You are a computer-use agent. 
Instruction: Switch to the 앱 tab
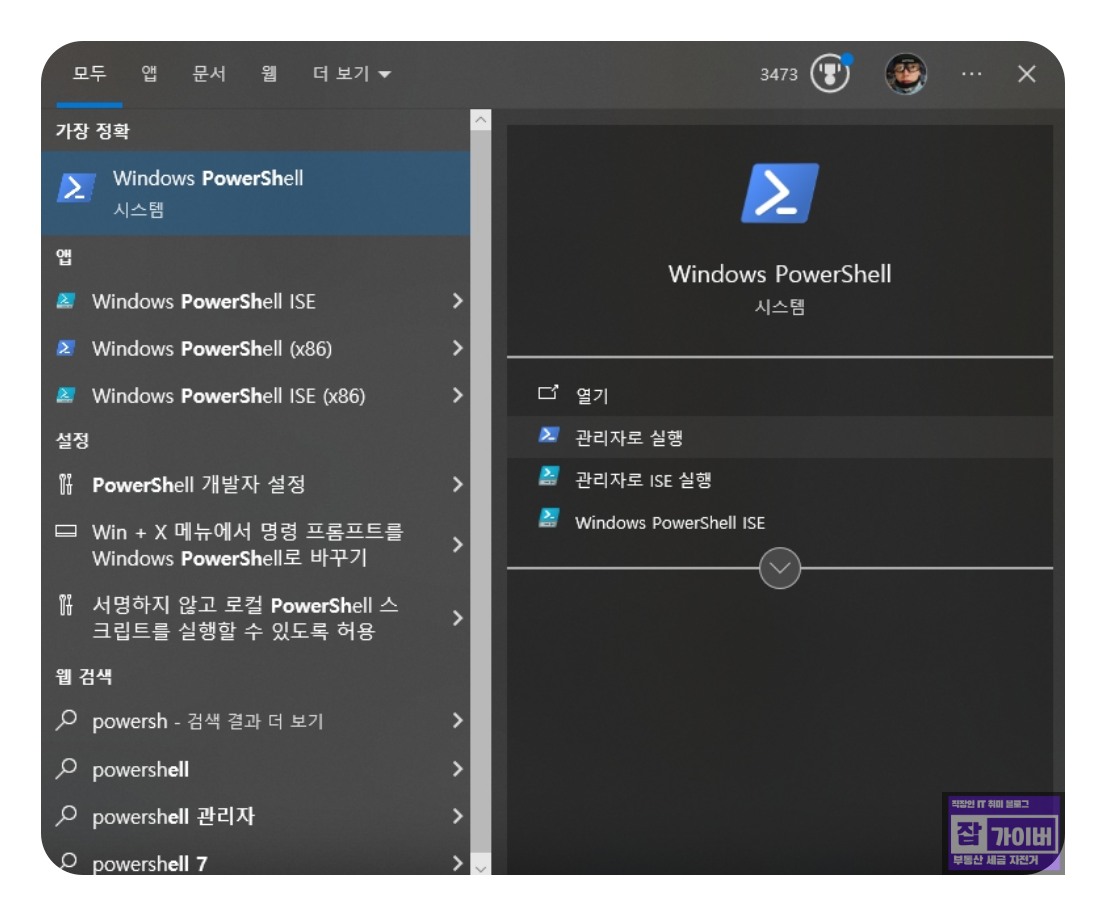(149, 73)
